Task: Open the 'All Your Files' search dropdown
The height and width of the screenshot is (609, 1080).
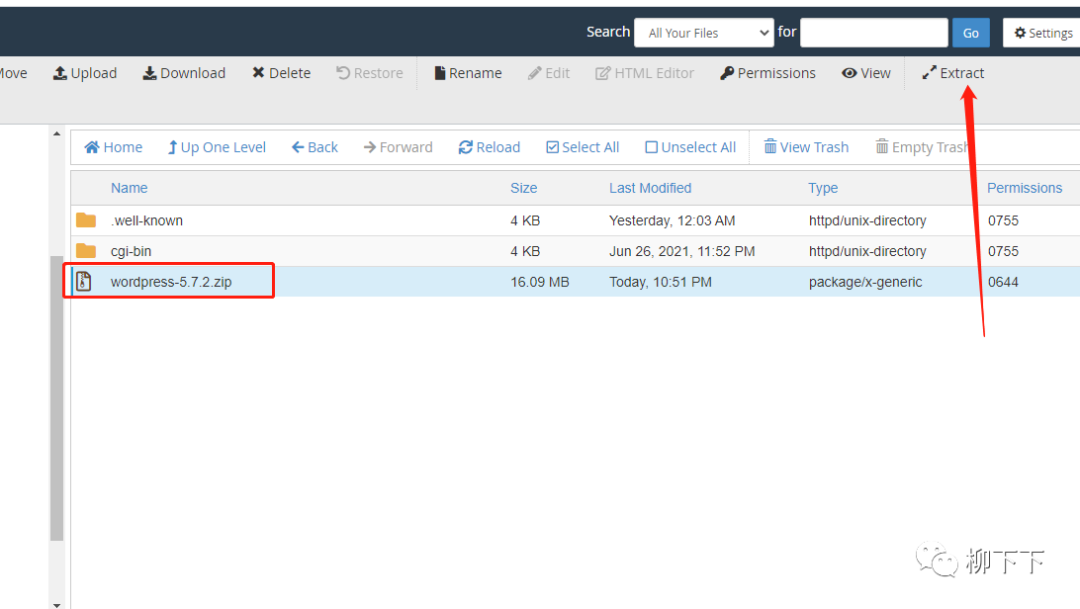Action: pos(703,33)
